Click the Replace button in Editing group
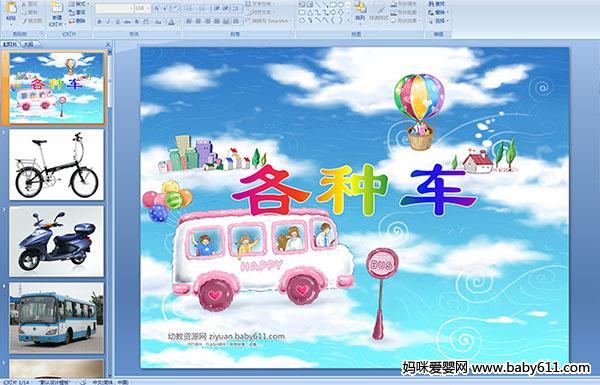Image resolution: width=600 pixels, height=385 pixels. pyautogui.click(x=437, y=13)
